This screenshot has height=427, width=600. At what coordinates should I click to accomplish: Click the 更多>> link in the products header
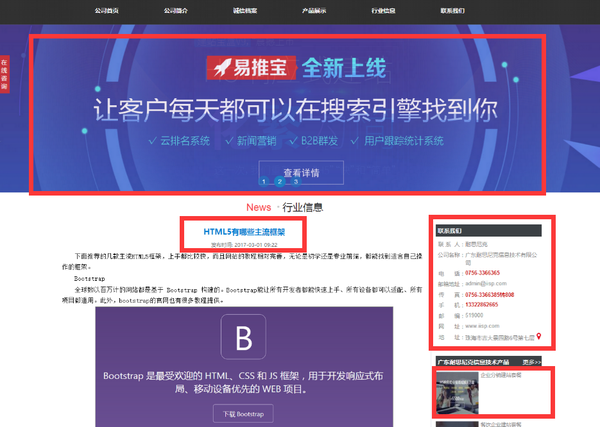pyautogui.click(x=532, y=362)
